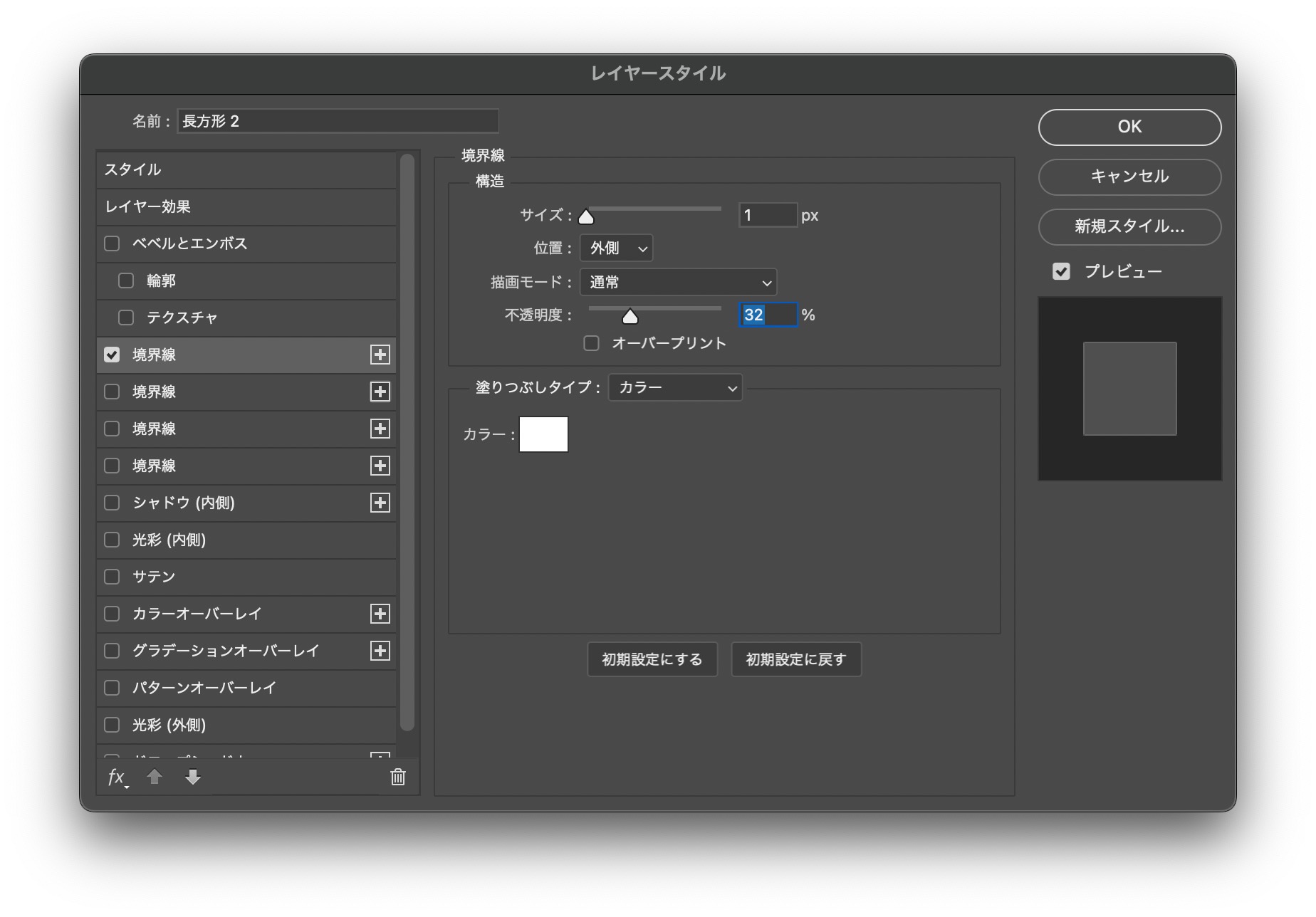Click 初期設定にする button
This screenshot has width=1316, height=917.
coord(652,659)
